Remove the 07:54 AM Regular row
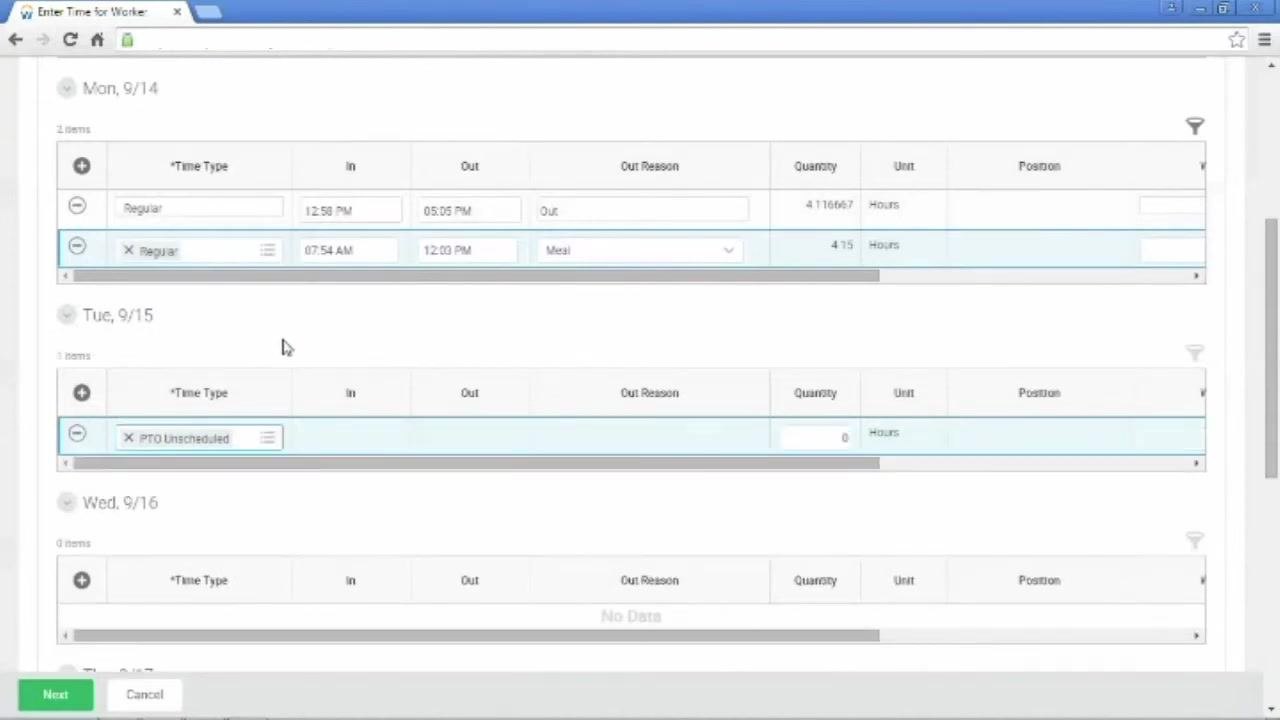The height and width of the screenshot is (720, 1280). [77, 246]
